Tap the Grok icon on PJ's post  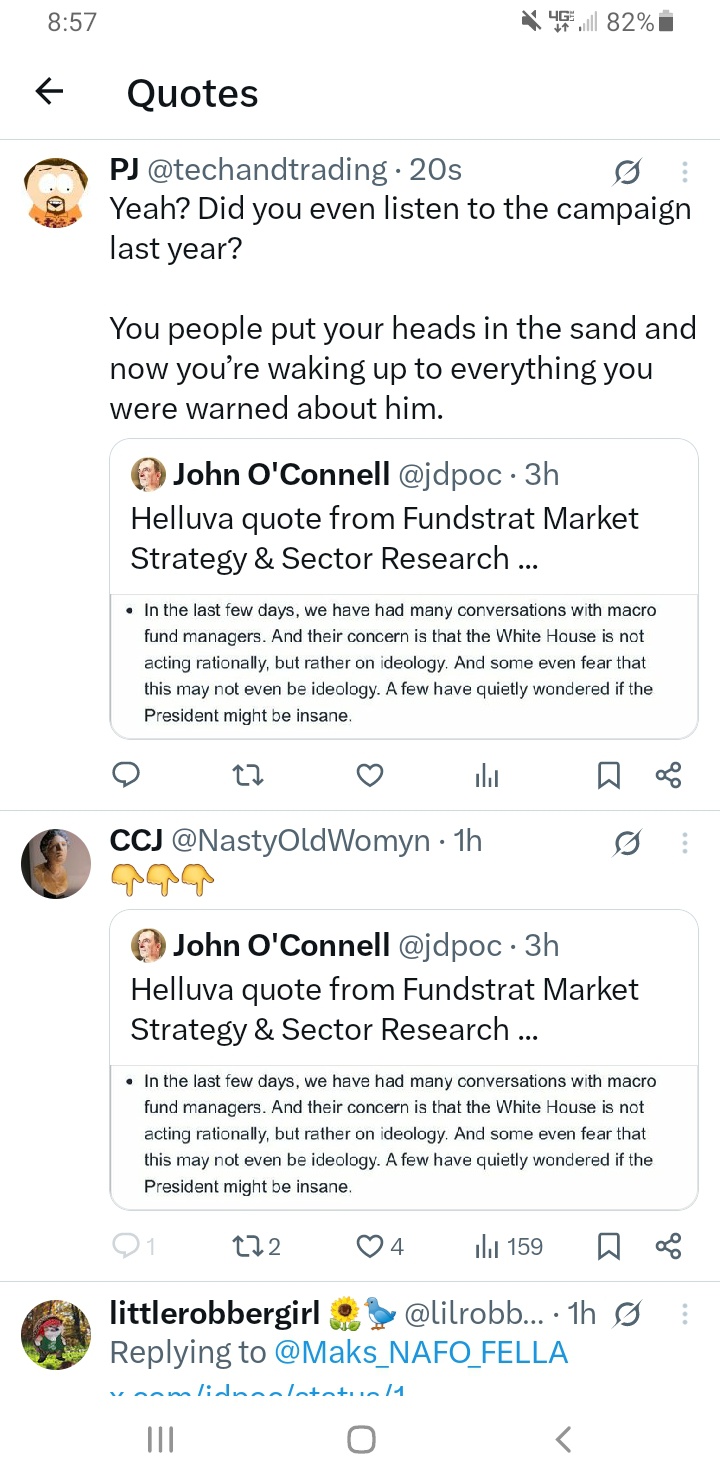point(627,173)
